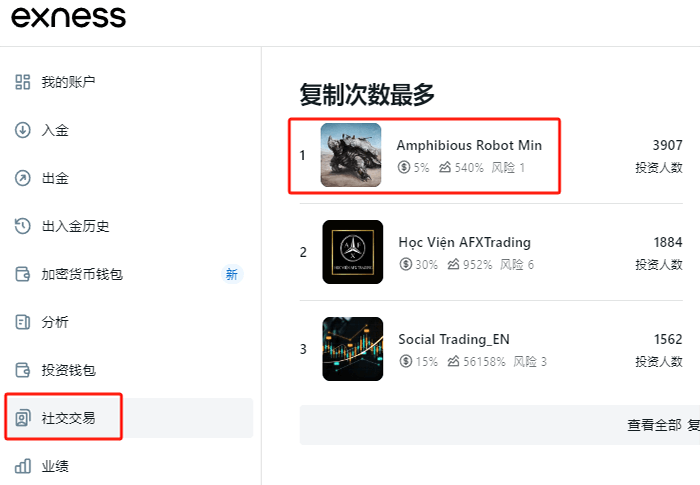Click the Exness logo

[x=68, y=17]
